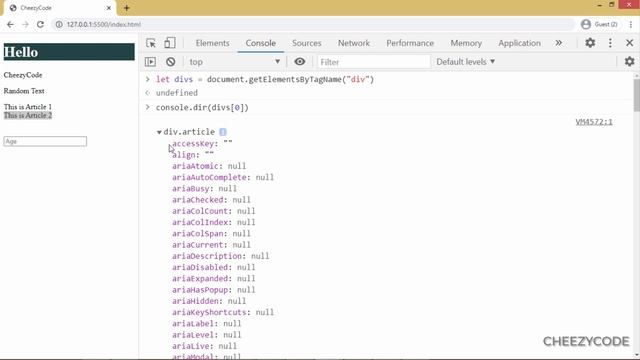
Task: Click the ariaColSpan property row
Action: (211, 233)
